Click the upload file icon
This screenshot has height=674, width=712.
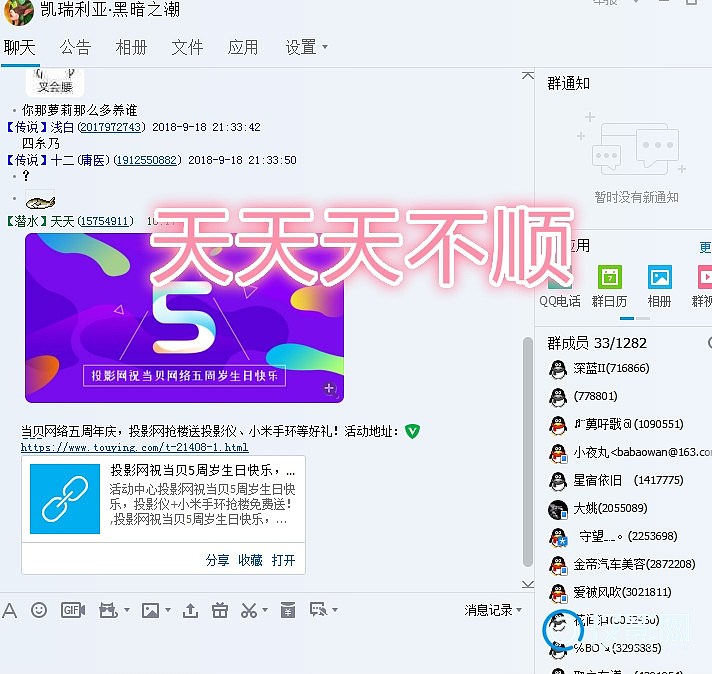190,610
